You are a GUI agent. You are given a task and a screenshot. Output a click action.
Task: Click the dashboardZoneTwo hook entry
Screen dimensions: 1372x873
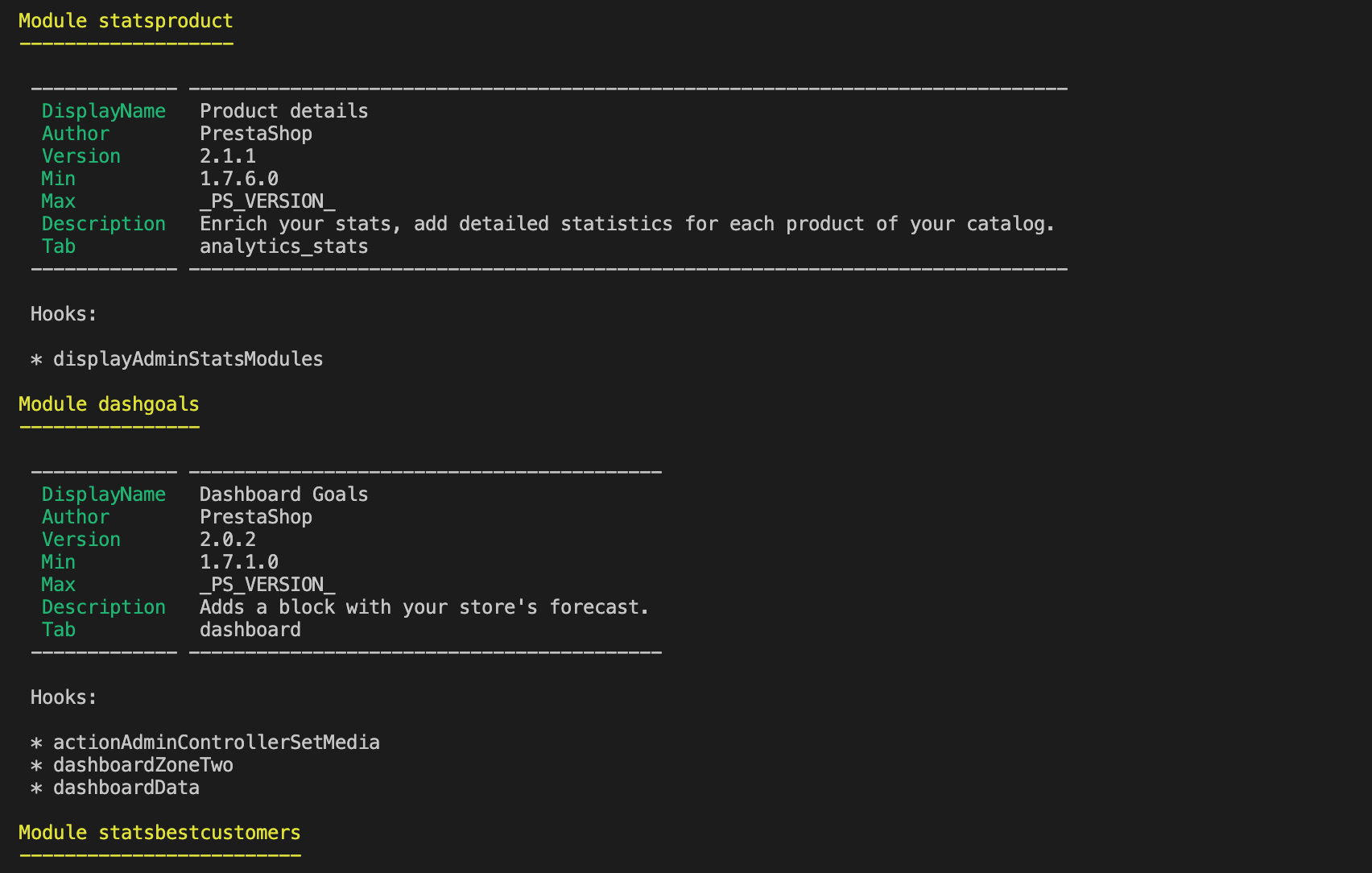click(143, 765)
